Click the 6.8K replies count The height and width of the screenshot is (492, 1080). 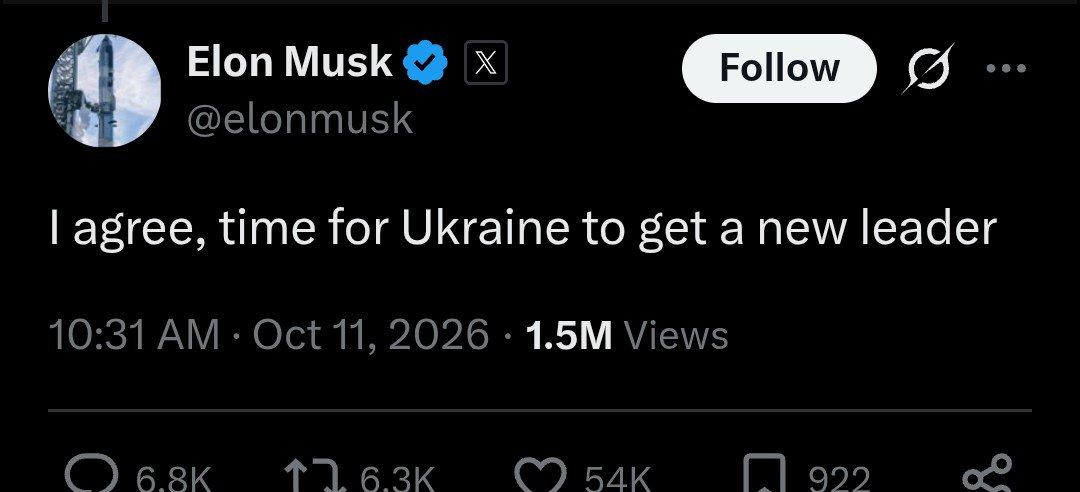tap(173, 478)
